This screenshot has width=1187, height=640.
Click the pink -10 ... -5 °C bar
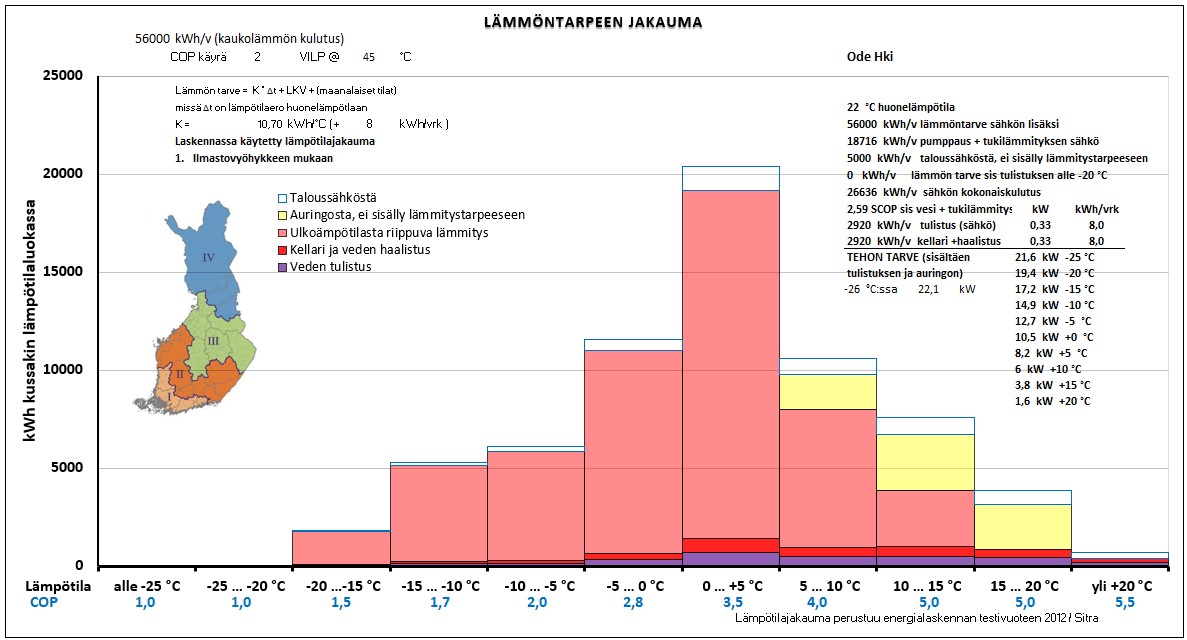(x=536, y=505)
